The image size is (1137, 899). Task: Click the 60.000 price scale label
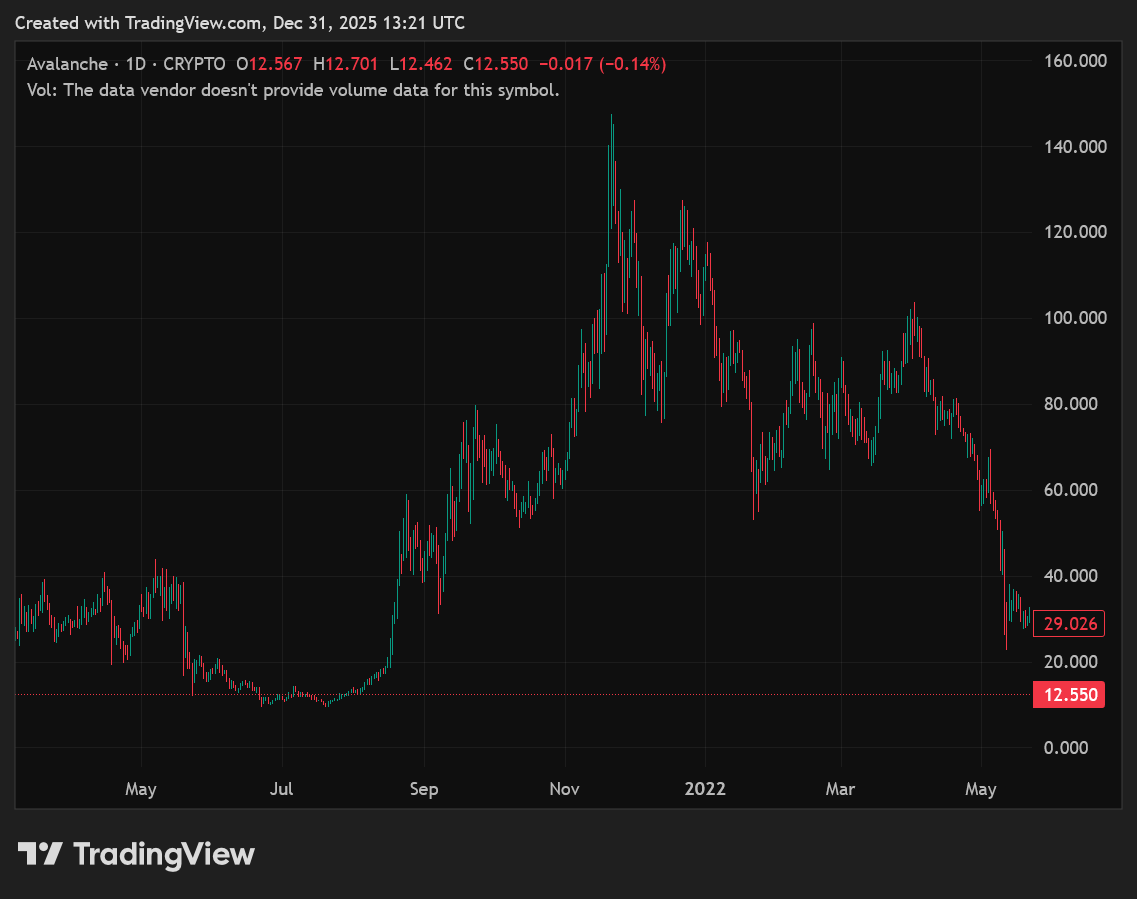pyautogui.click(x=1072, y=490)
